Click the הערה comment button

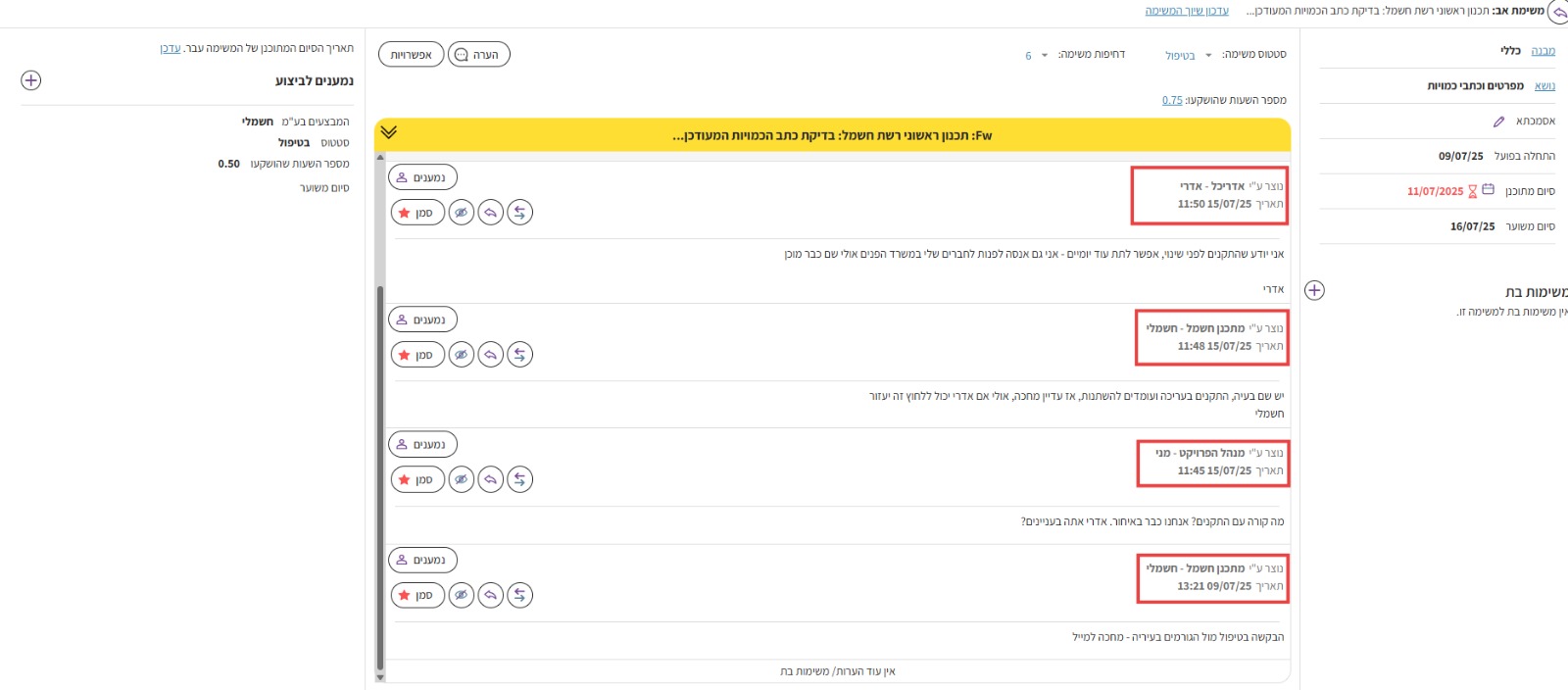click(479, 55)
